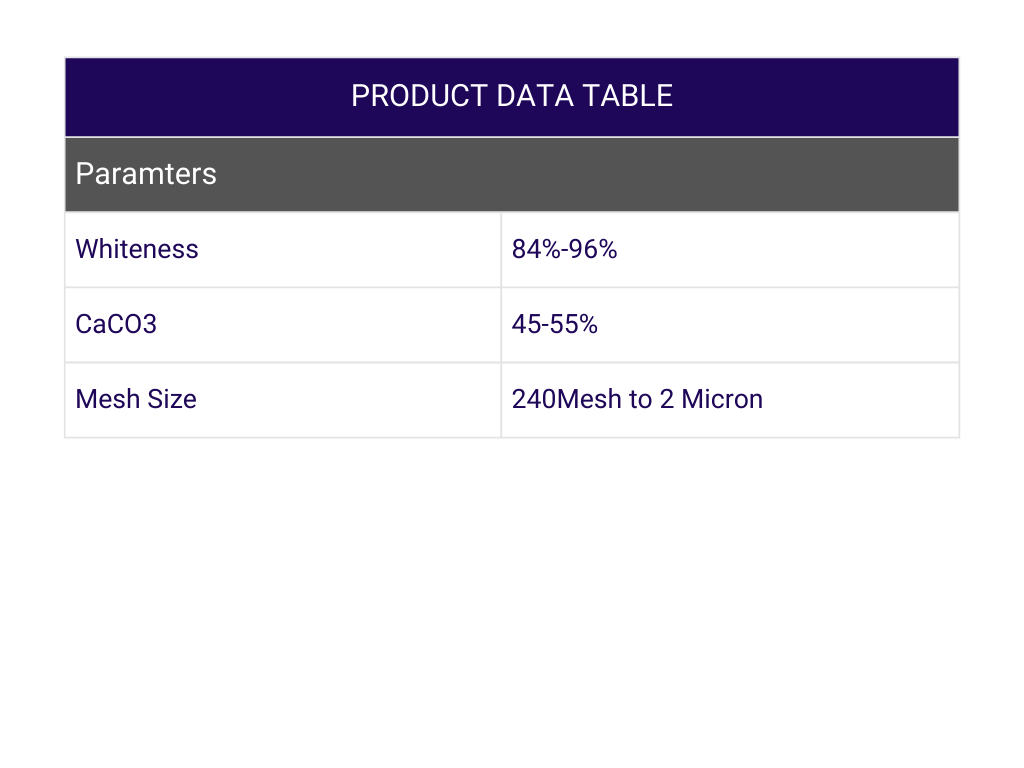Click the Paramters column header
This screenshot has height=768, width=1024.
(146, 174)
